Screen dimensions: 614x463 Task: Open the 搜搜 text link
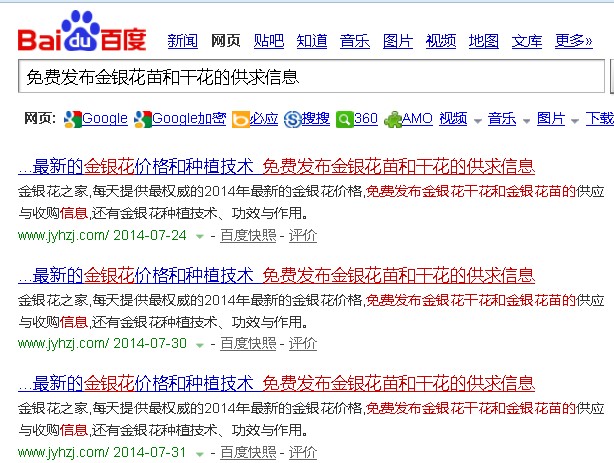[x=315, y=118]
